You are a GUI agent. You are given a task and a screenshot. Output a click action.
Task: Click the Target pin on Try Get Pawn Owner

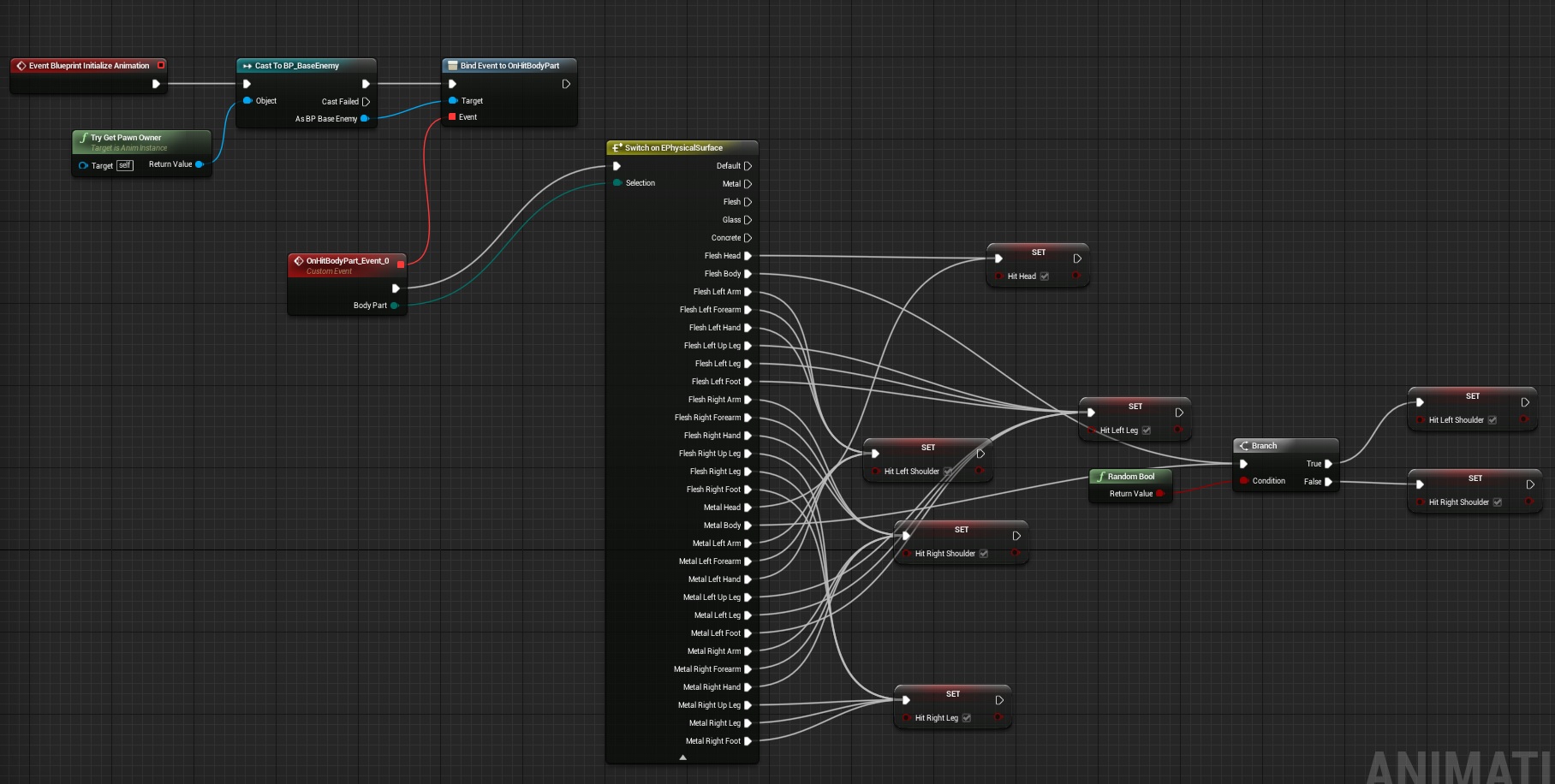click(x=83, y=165)
